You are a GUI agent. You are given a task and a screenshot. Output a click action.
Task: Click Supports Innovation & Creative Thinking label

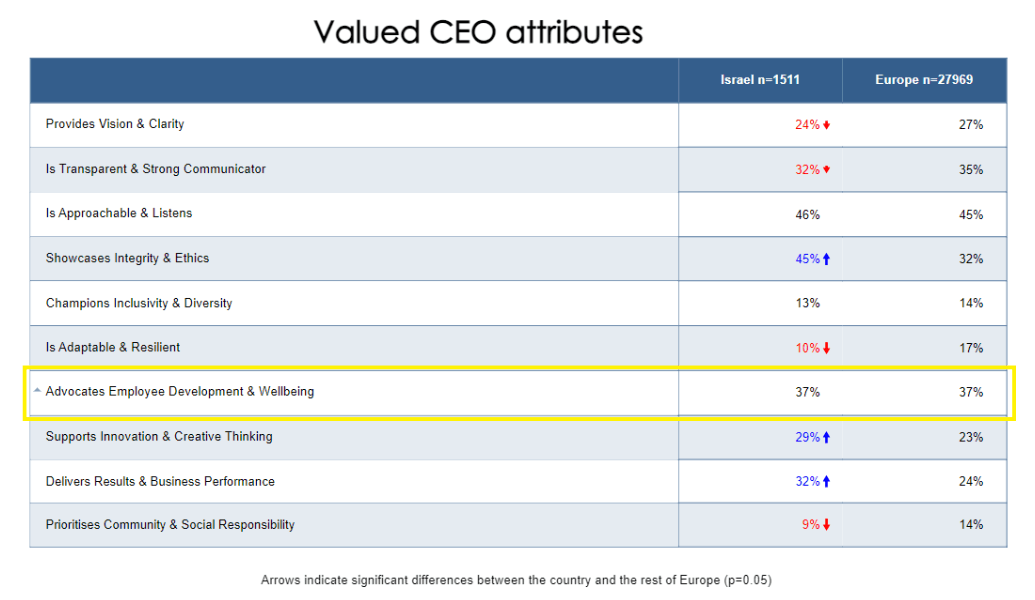159,436
